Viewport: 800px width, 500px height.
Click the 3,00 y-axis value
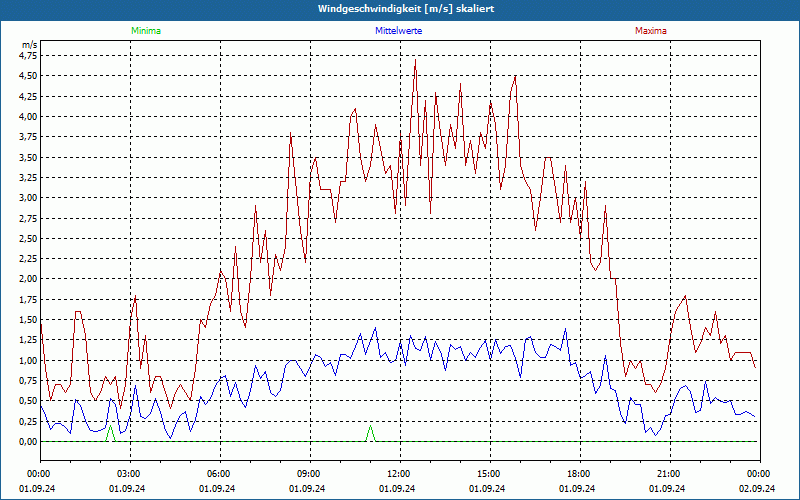(28, 197)
